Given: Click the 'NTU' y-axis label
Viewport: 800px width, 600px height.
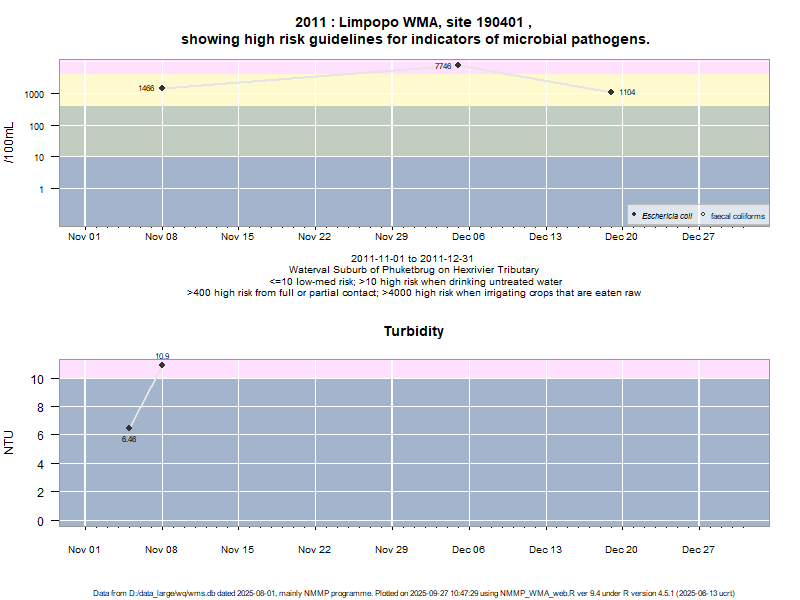Looking at the screenshot, I should (9, 442).
